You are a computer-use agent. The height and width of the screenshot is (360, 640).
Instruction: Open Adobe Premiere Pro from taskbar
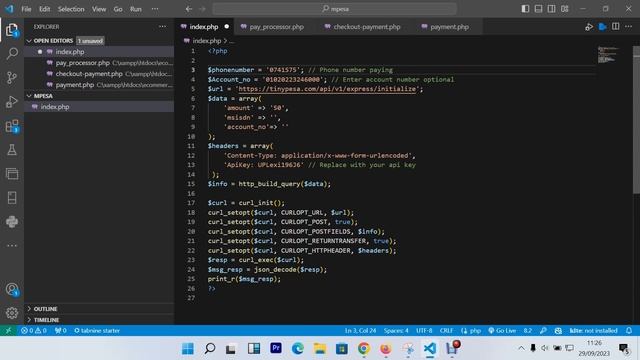point(276,348)
